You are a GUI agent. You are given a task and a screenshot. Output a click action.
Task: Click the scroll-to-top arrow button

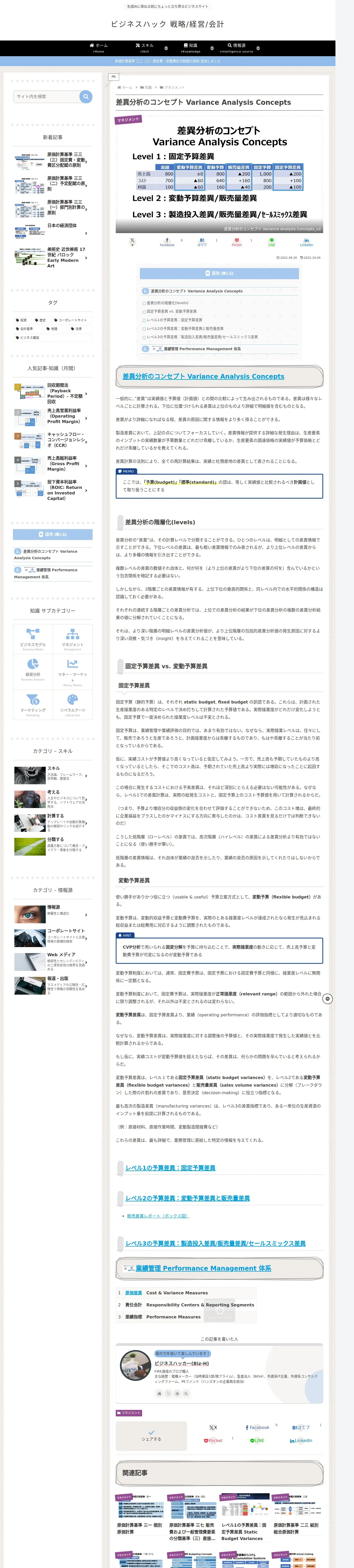327,999
